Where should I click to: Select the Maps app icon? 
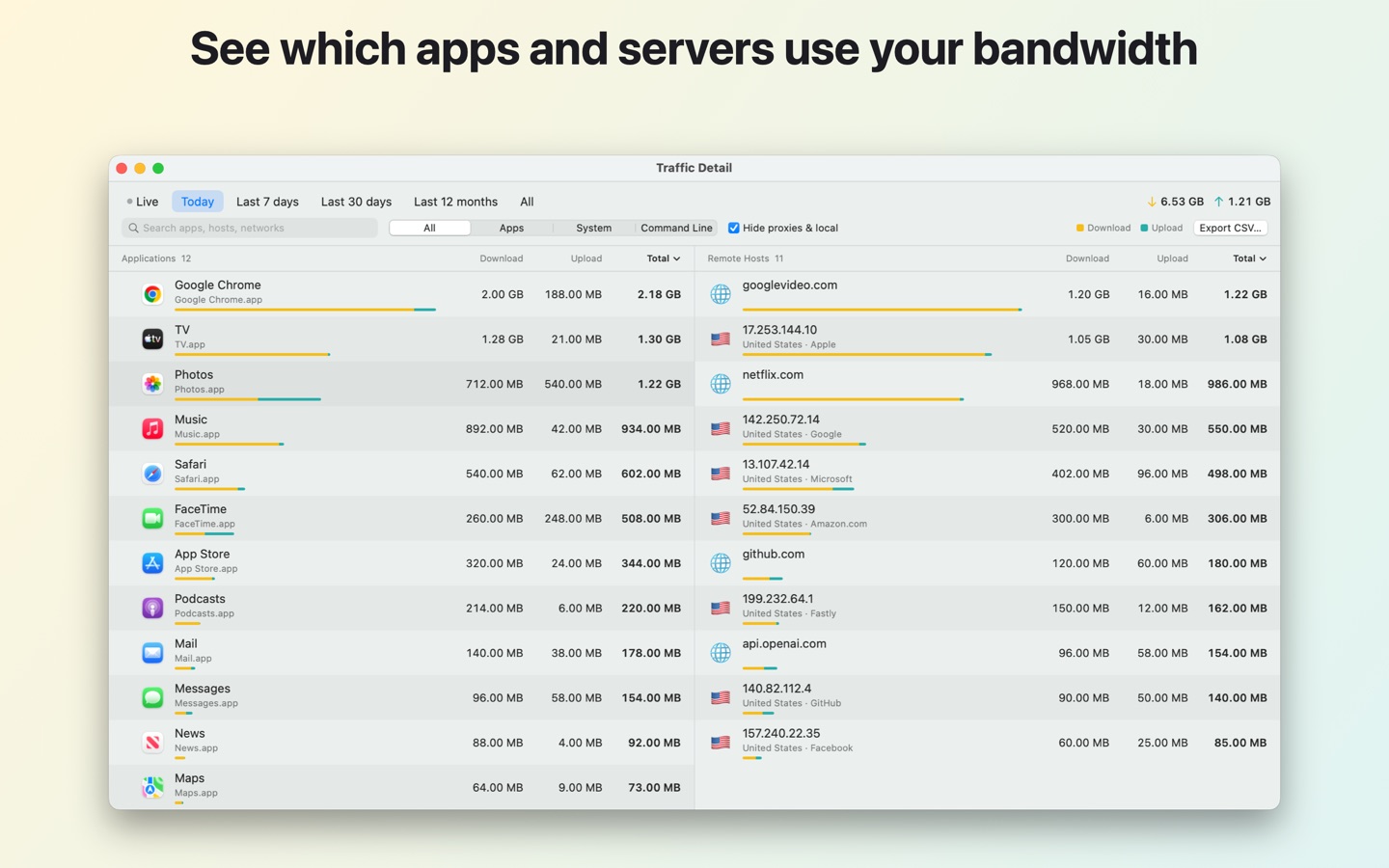tap(152, 787)
